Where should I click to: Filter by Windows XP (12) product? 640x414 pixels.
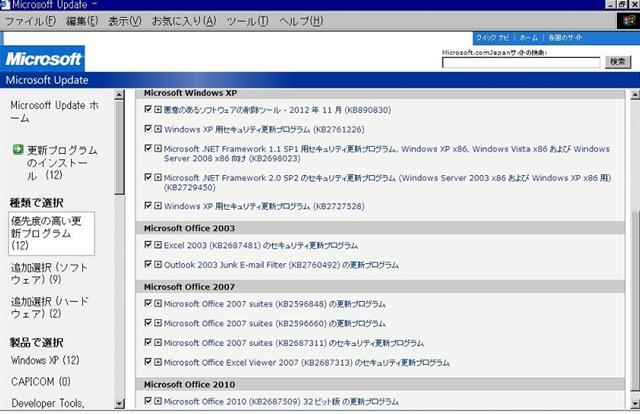click(x=45, y=360)
